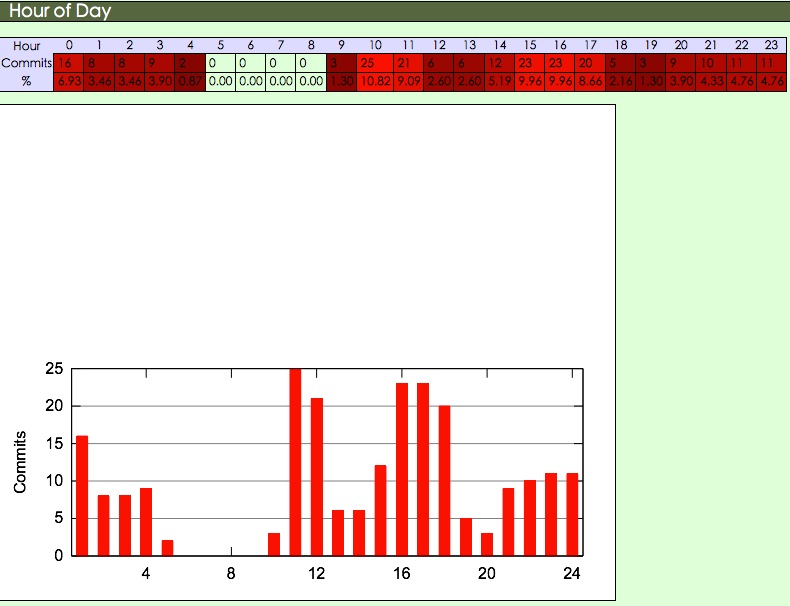
Task: Select the Commits cell under hour 4
Action: (190, 63)
